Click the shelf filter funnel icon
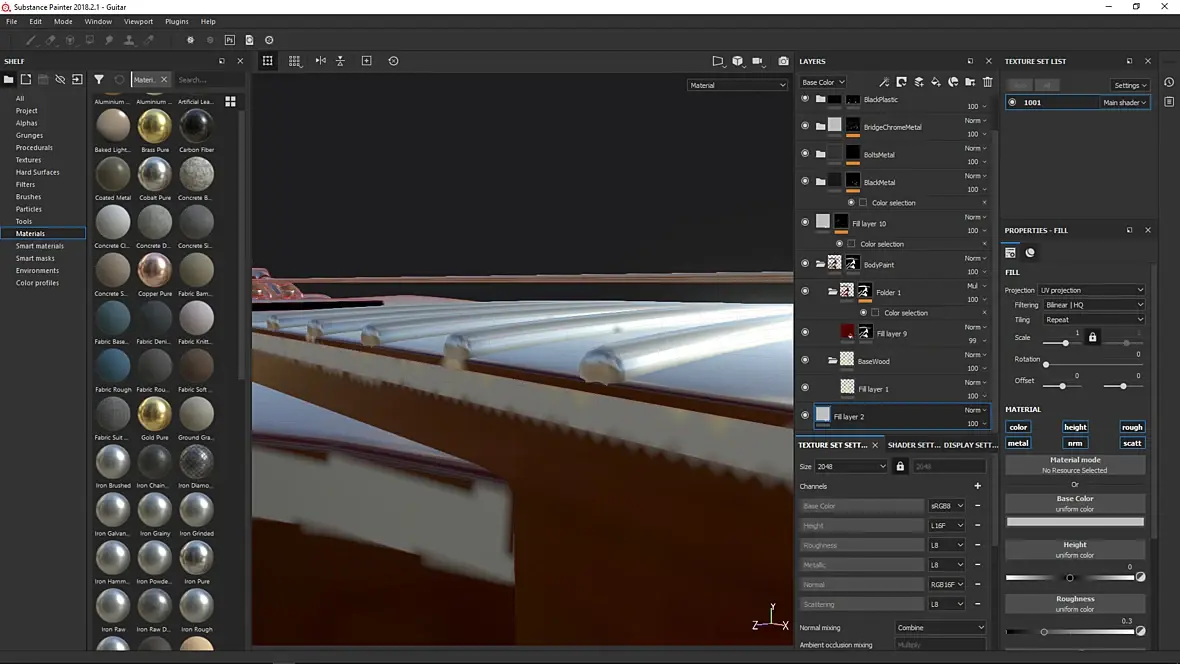 [x=99, y=80]
